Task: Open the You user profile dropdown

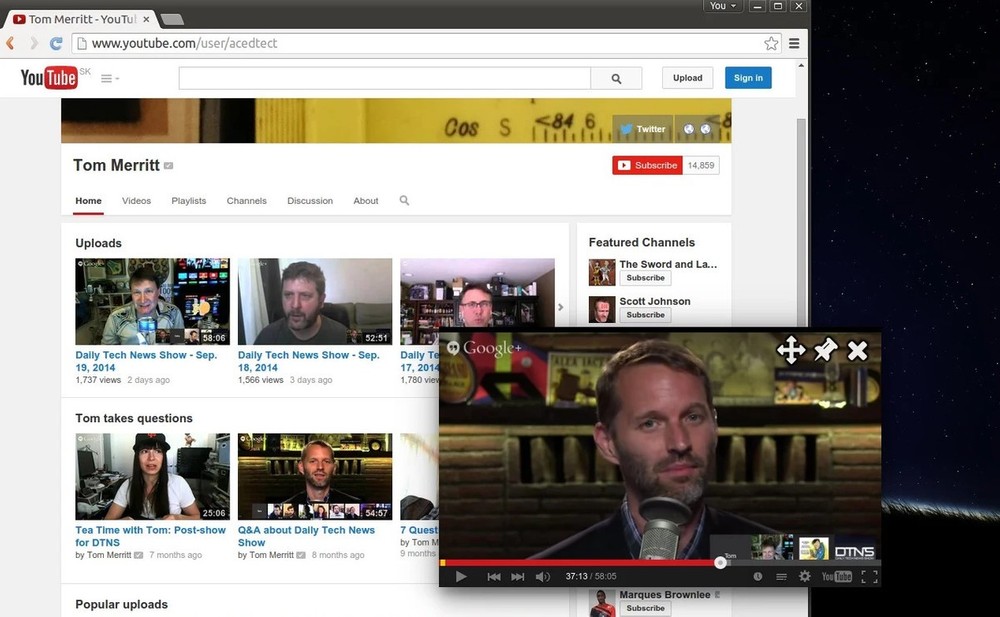Action: click(x=722, y=6)
